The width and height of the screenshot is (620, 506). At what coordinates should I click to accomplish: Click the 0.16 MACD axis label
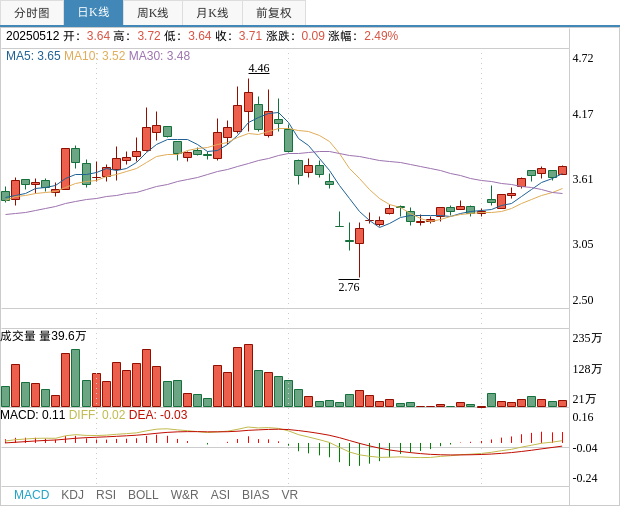click(583, 417)
